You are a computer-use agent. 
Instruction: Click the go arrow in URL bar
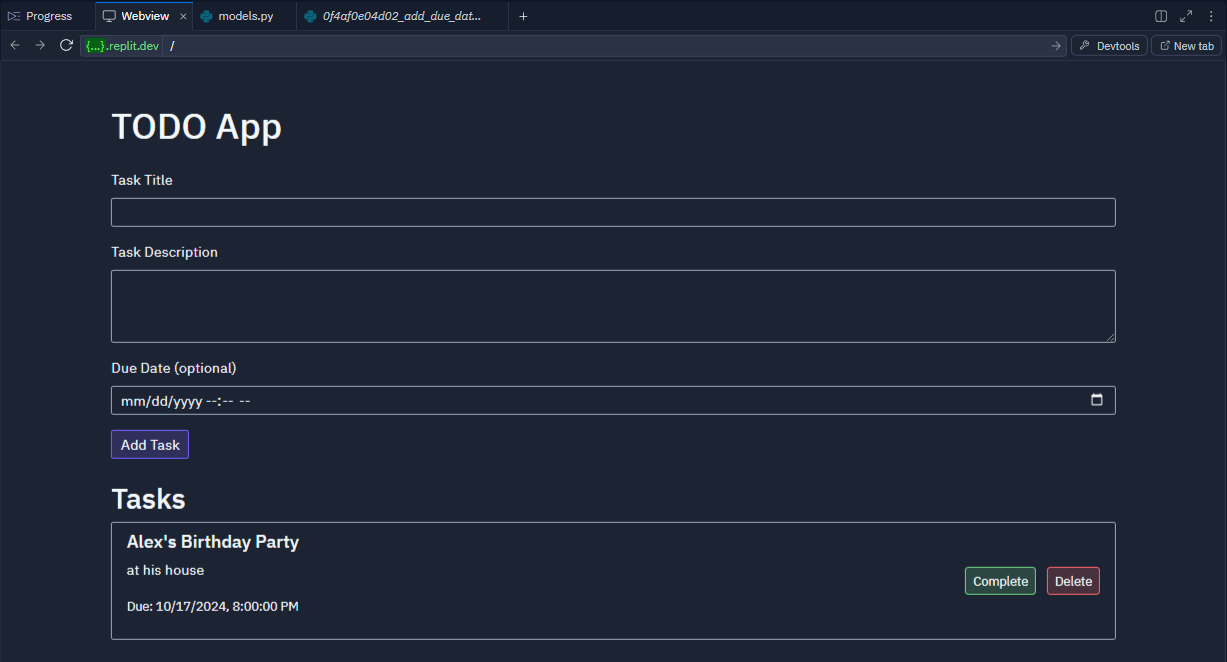pos(1056,46)
